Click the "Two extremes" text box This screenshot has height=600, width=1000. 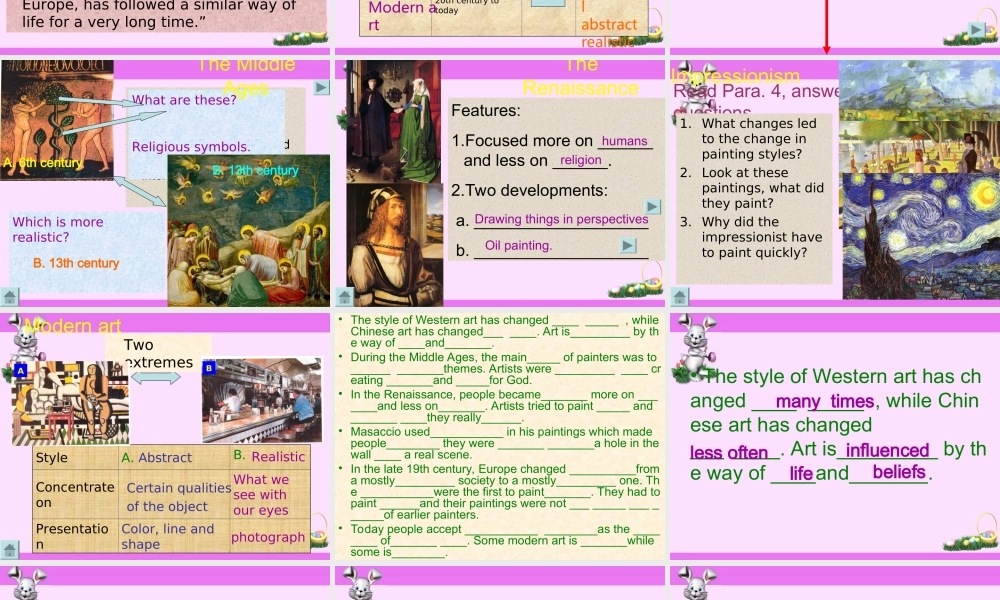(x=158, y=353)
